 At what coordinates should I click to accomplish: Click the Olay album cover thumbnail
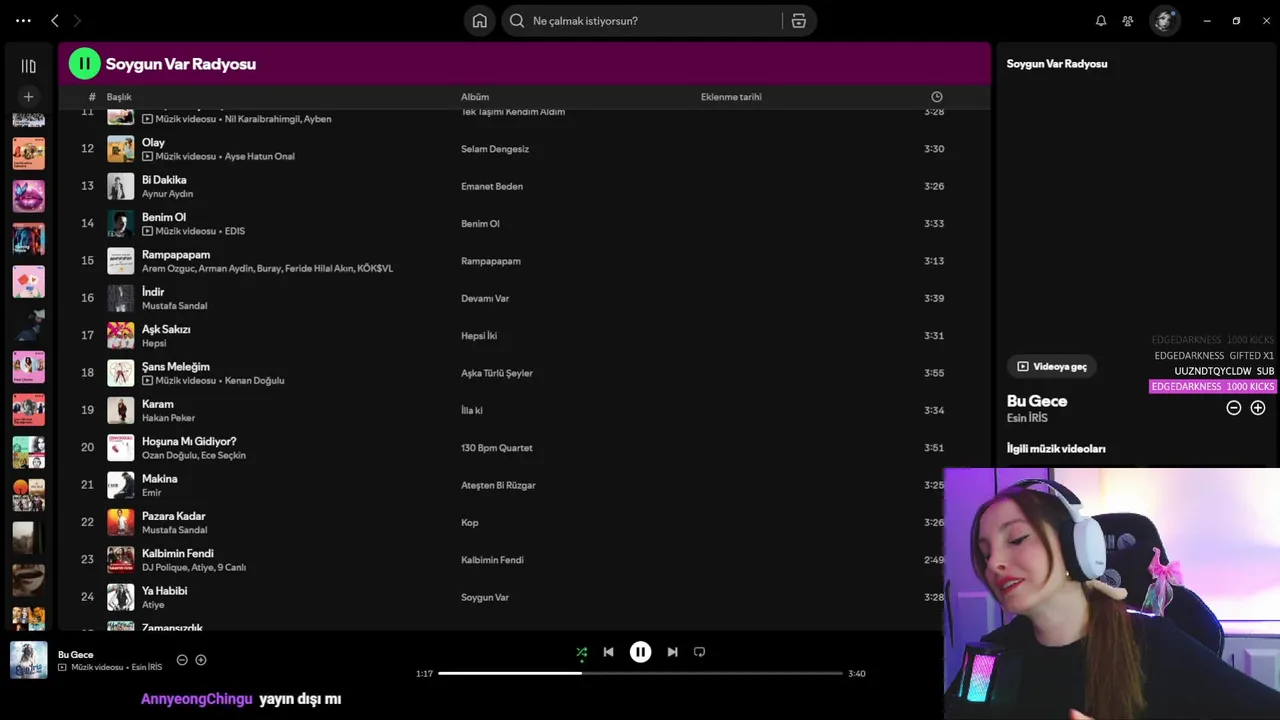coord(121,149)
